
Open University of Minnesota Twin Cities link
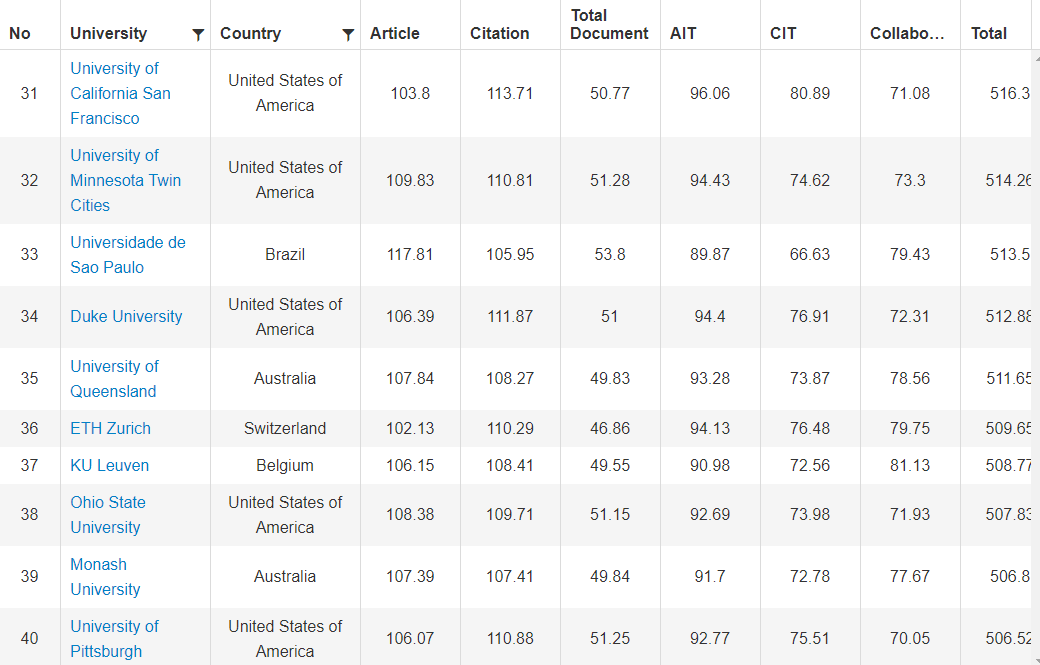[x=125, y=180]
